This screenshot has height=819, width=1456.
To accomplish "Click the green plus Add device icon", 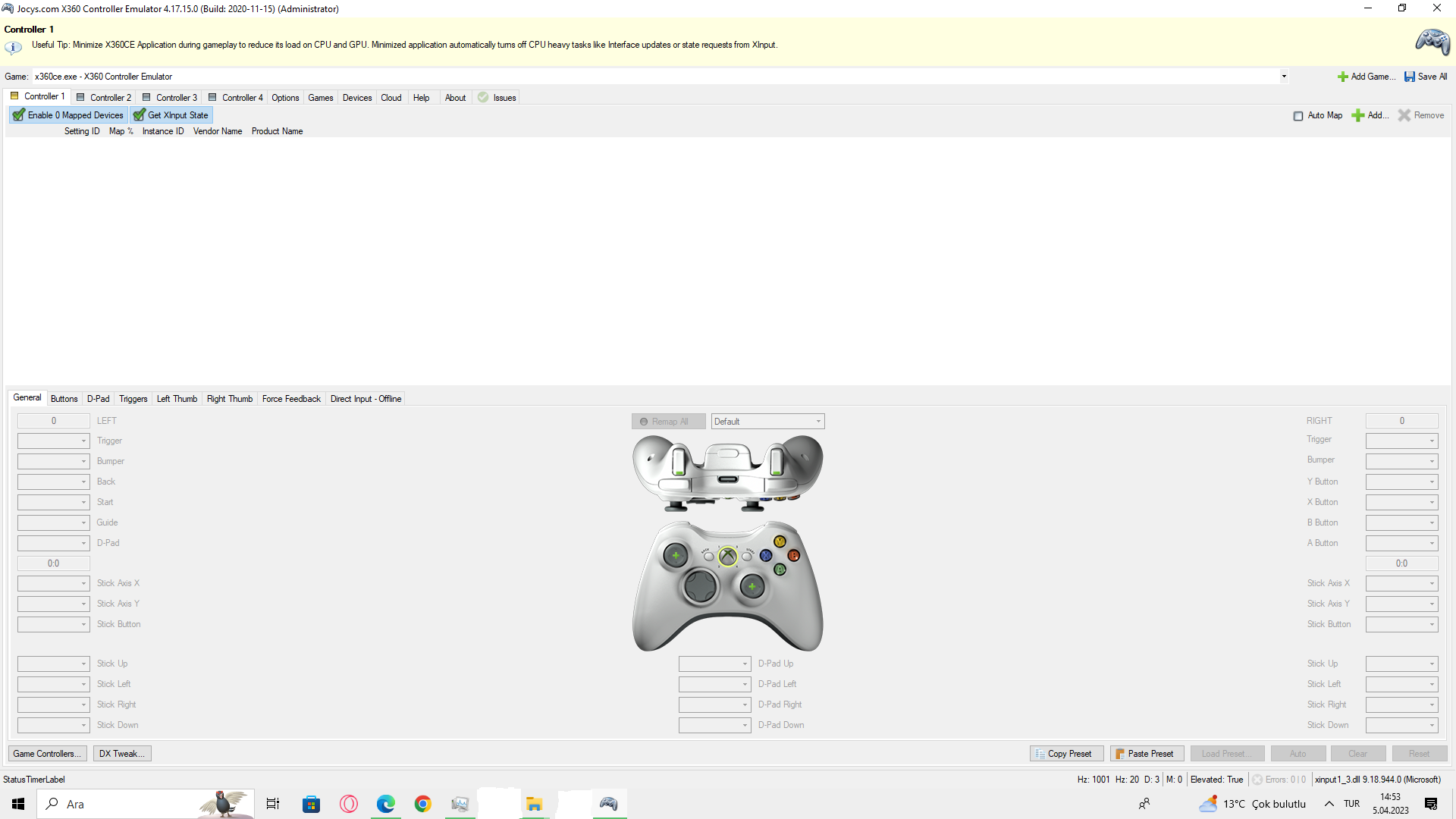I will [1358, 115].
